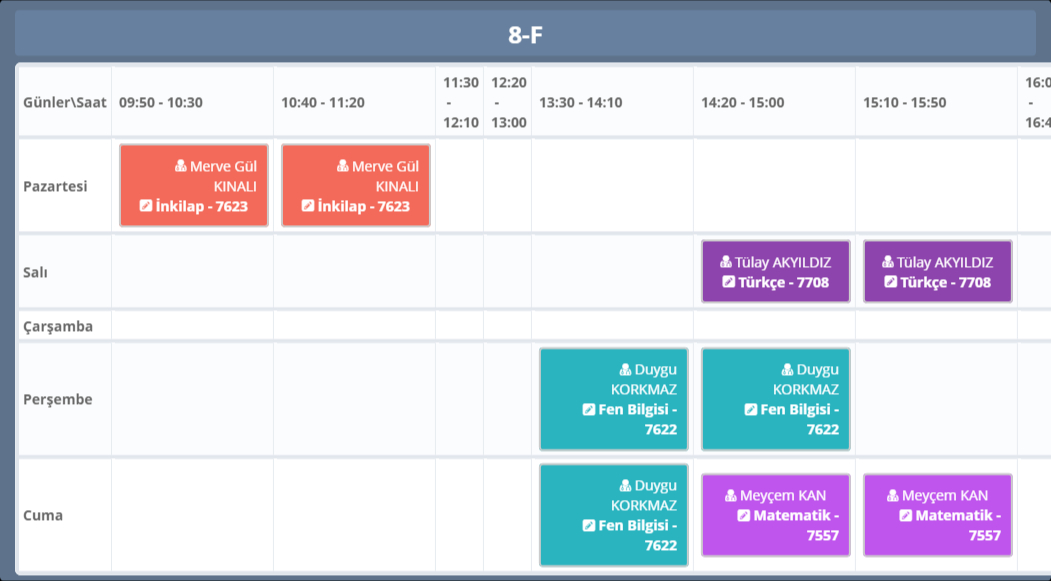This screenshot has width=1051, height=581.
Task: Select the Perşembe 13:30 Fen Bilgisi lesson
Action: [x=614, y=399]
